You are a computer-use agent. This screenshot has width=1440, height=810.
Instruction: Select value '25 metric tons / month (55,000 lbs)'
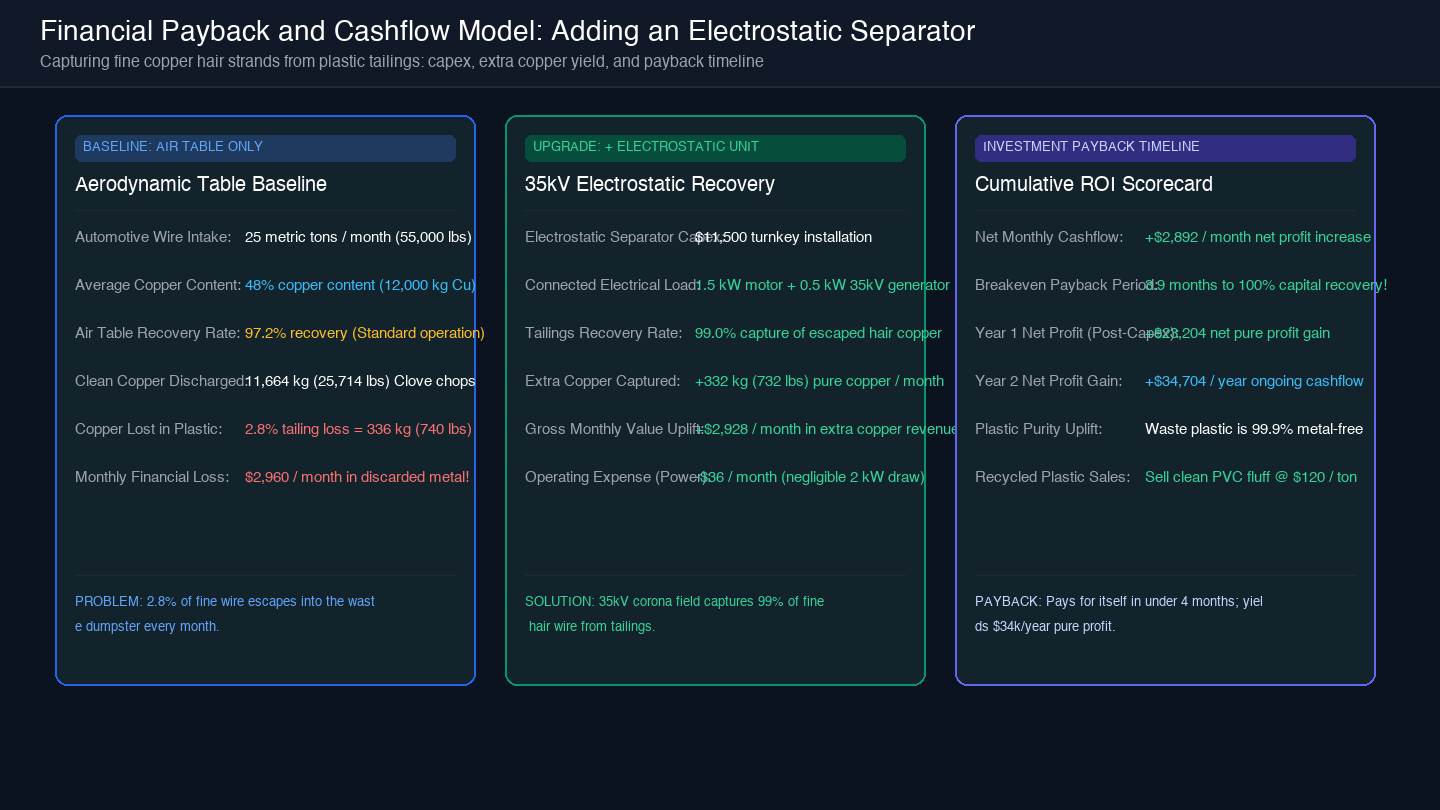358,237
